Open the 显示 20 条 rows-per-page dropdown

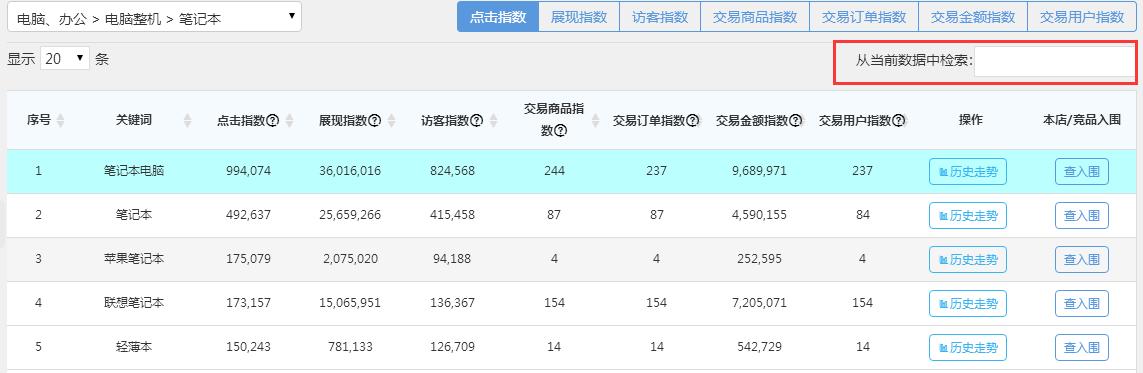(x=65, y=58)
